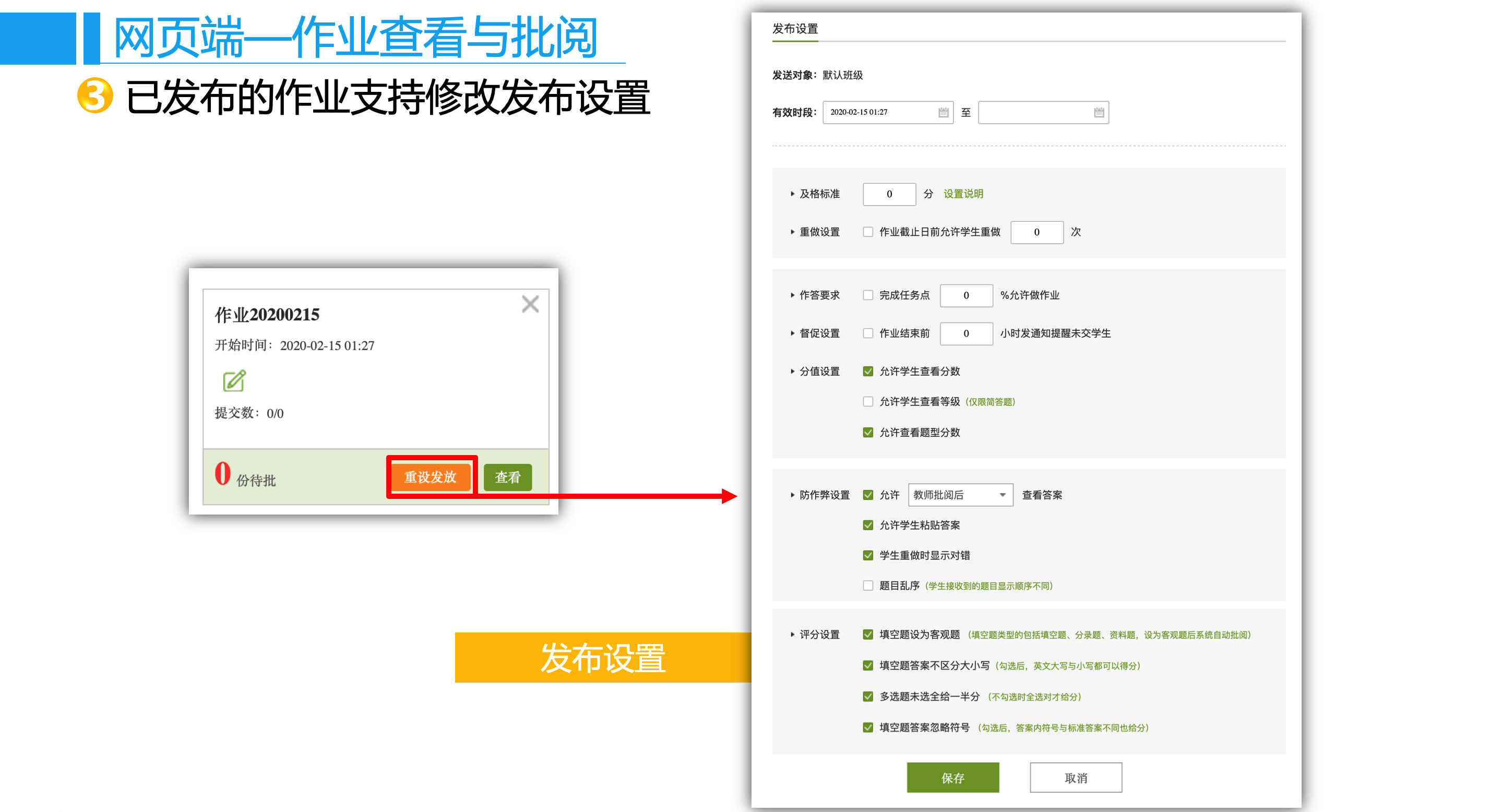The image size is (1502, 812).
Task: Close the 作业20200215 card with X
Action: point(529,304)
